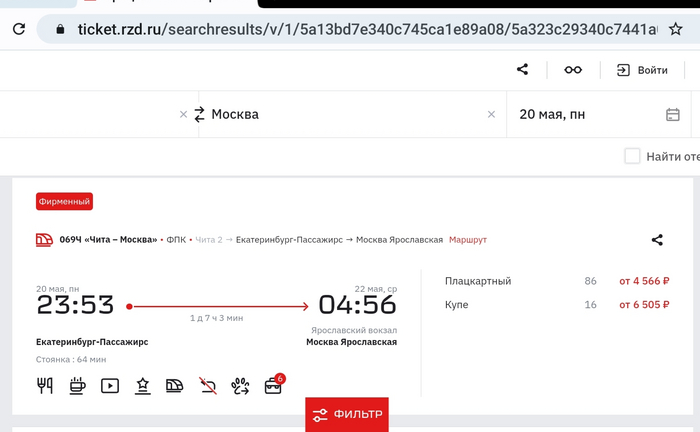Clear the departure station field
The height and width of the screenshot is (432, 700).
[183, 114]
